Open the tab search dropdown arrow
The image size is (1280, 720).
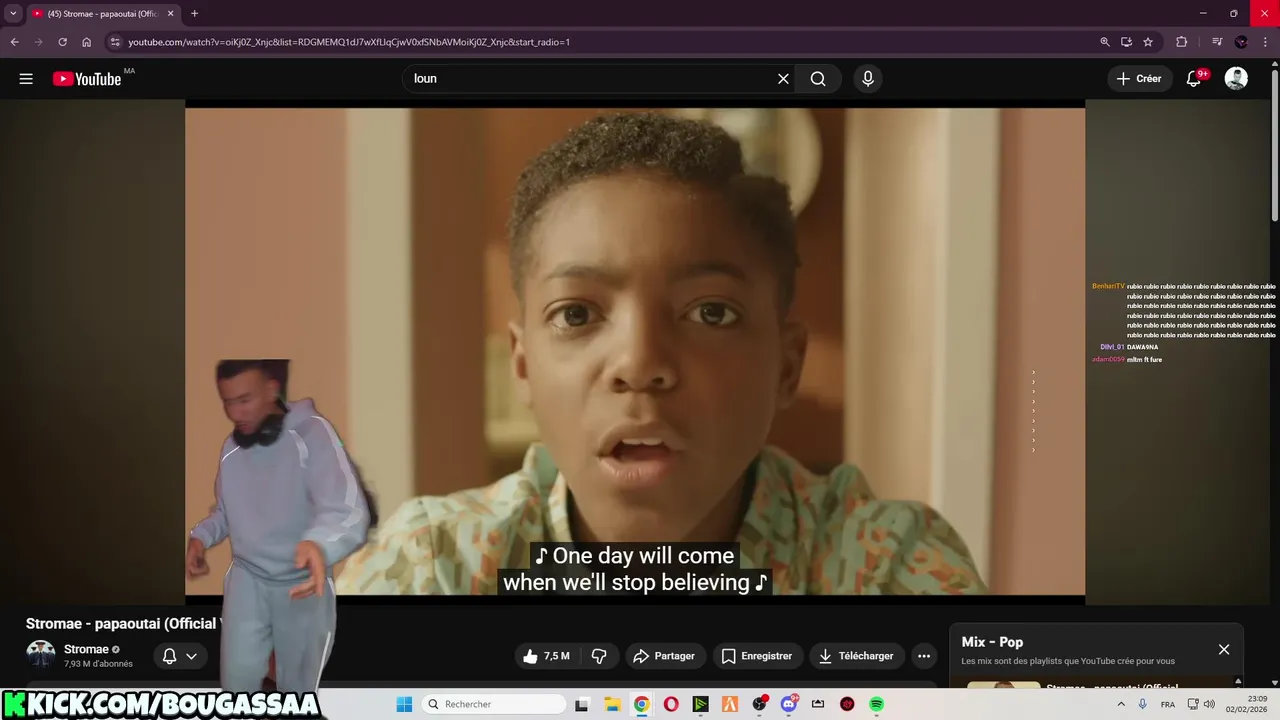click(13, 13)
